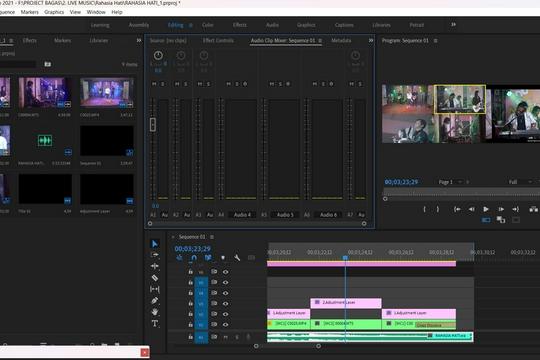The height and width of the screenshot is (360, 540).
Task: Open Page 1 dropdown in Program monitor
Action: 450,182
